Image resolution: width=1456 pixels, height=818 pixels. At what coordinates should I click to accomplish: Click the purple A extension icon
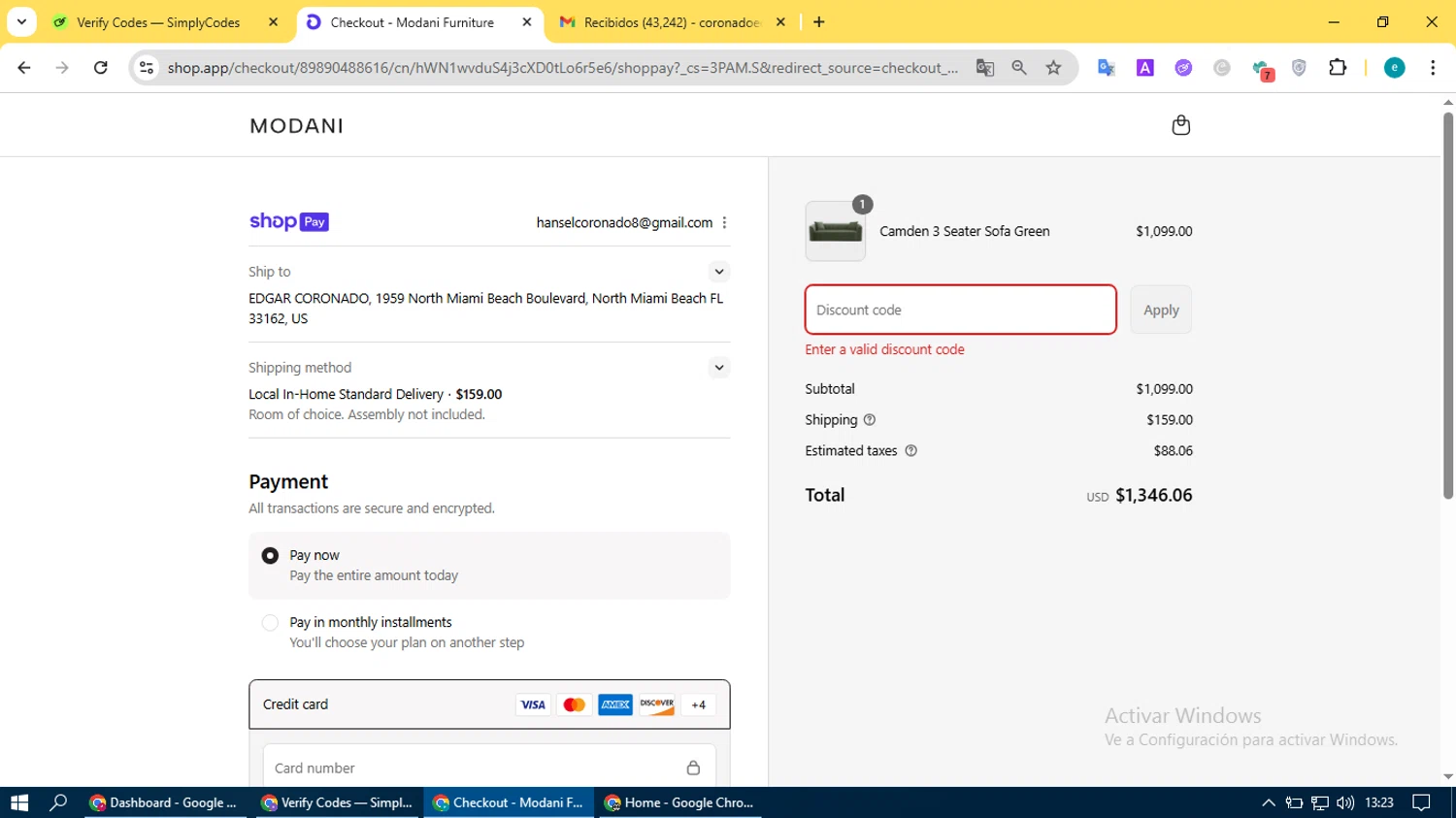coord(1145,68)
